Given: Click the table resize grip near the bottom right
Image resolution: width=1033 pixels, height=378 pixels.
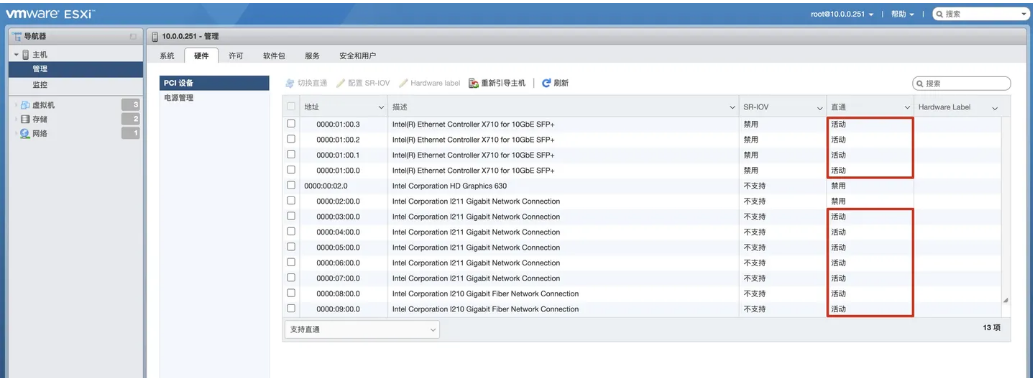Looking at the screenshot, I should tap(1005, 300).
